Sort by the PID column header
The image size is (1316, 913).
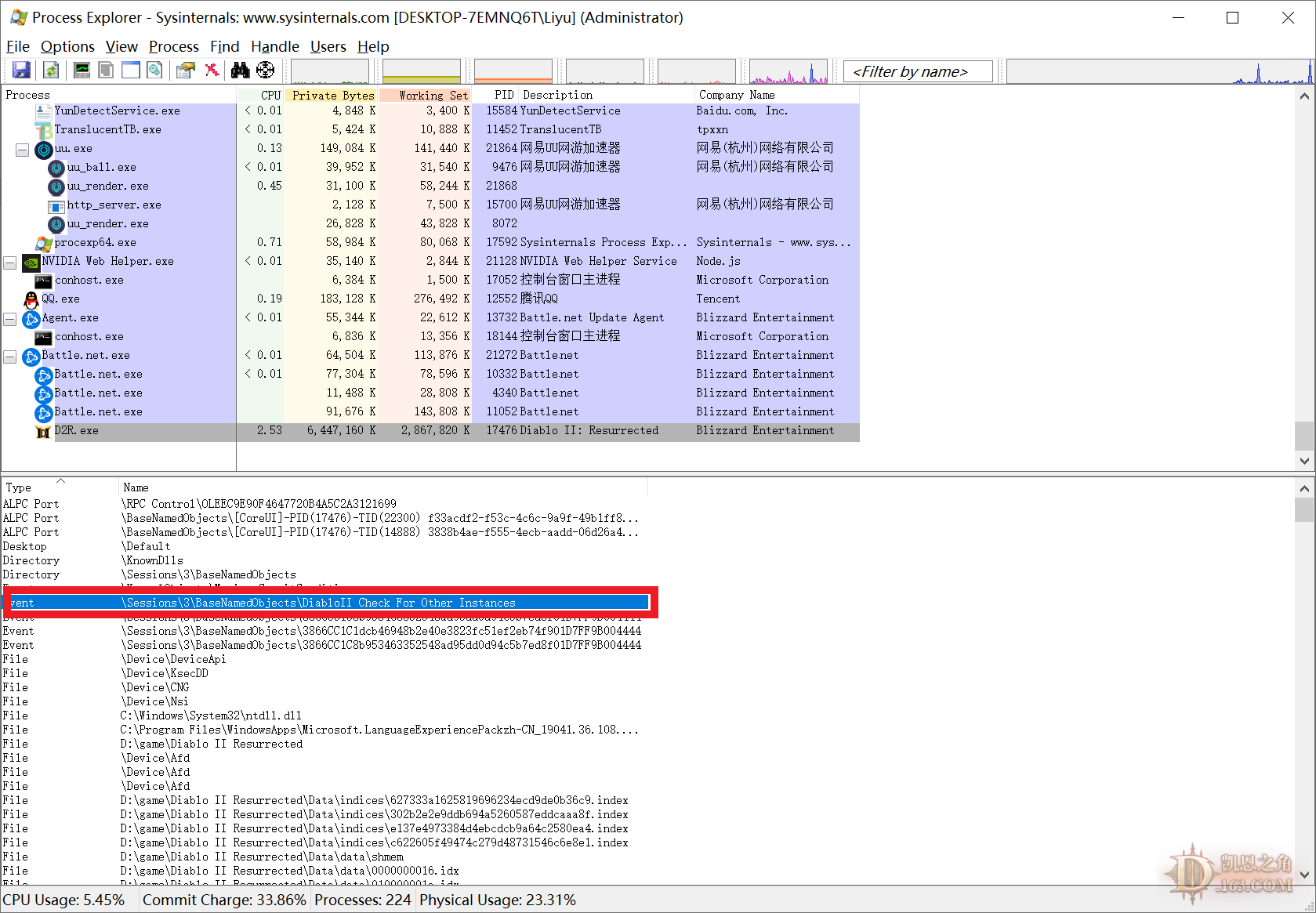(495, 95)
